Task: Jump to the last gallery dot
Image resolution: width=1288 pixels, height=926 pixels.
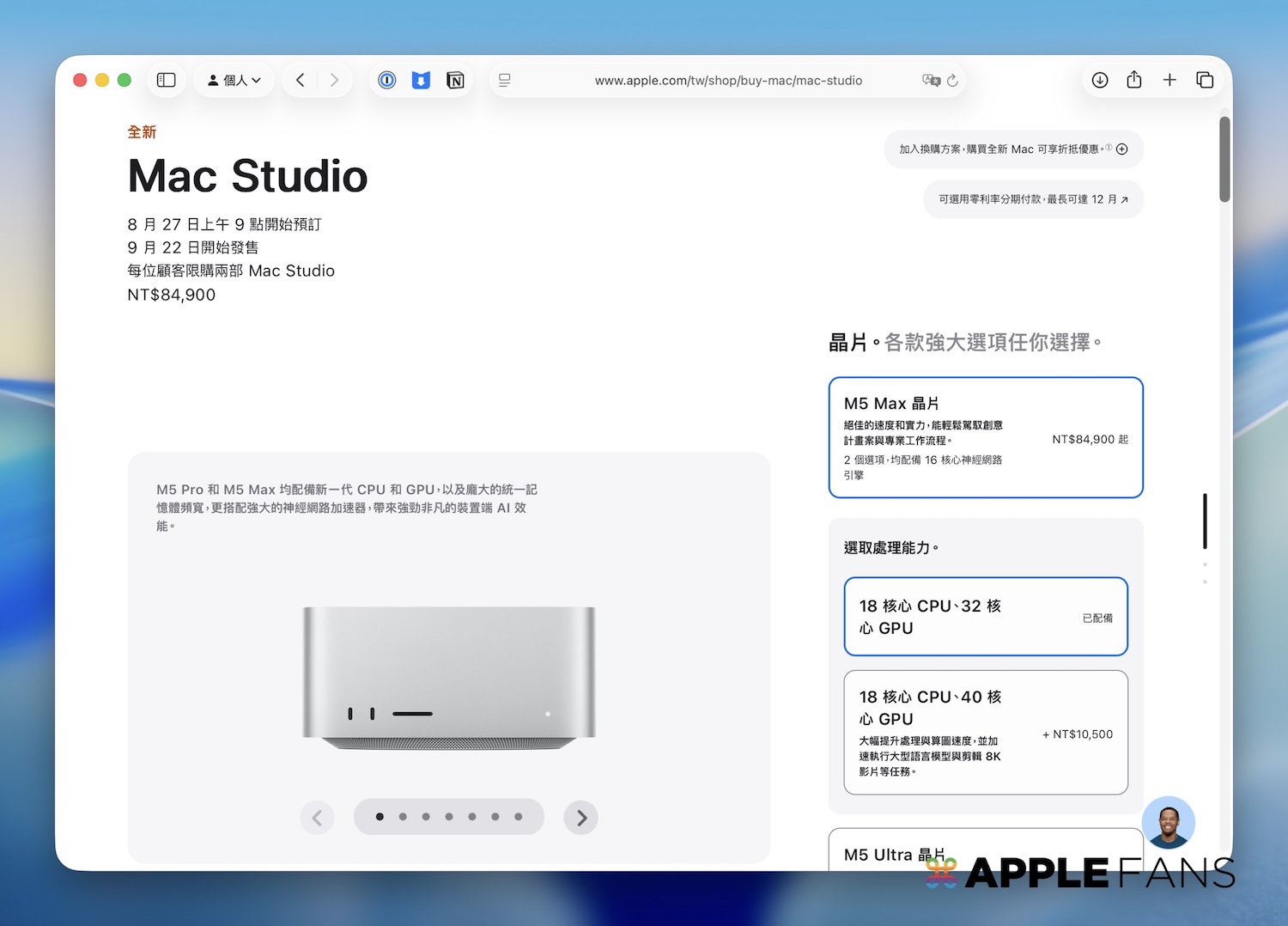Action: (x=519, y=817)
